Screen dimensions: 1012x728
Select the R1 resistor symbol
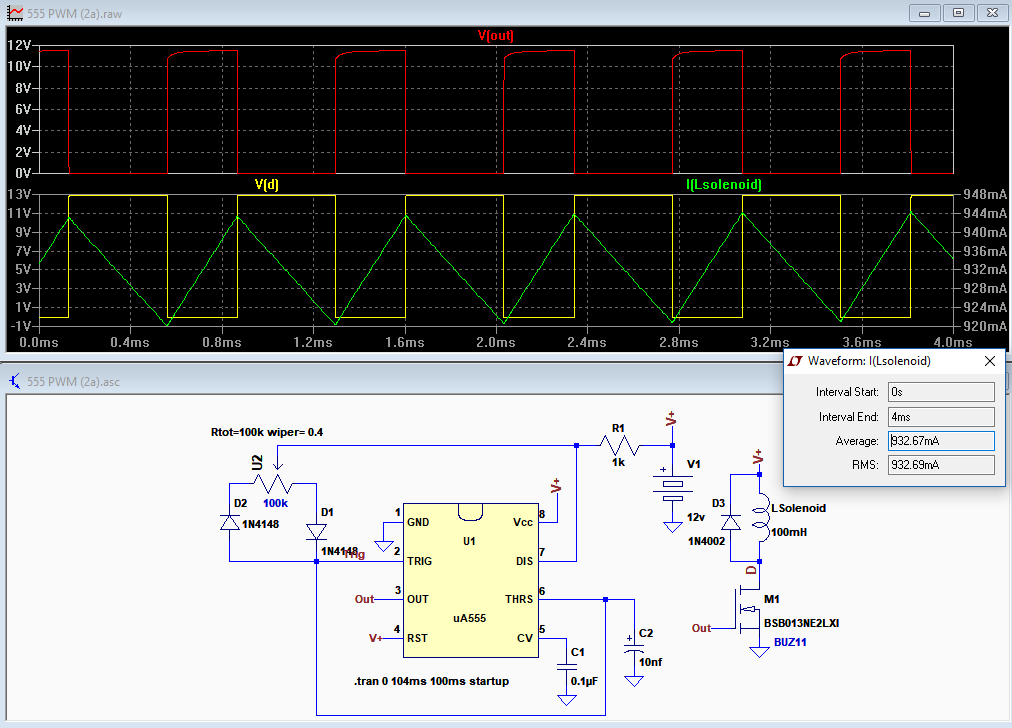tap(619, 445)
